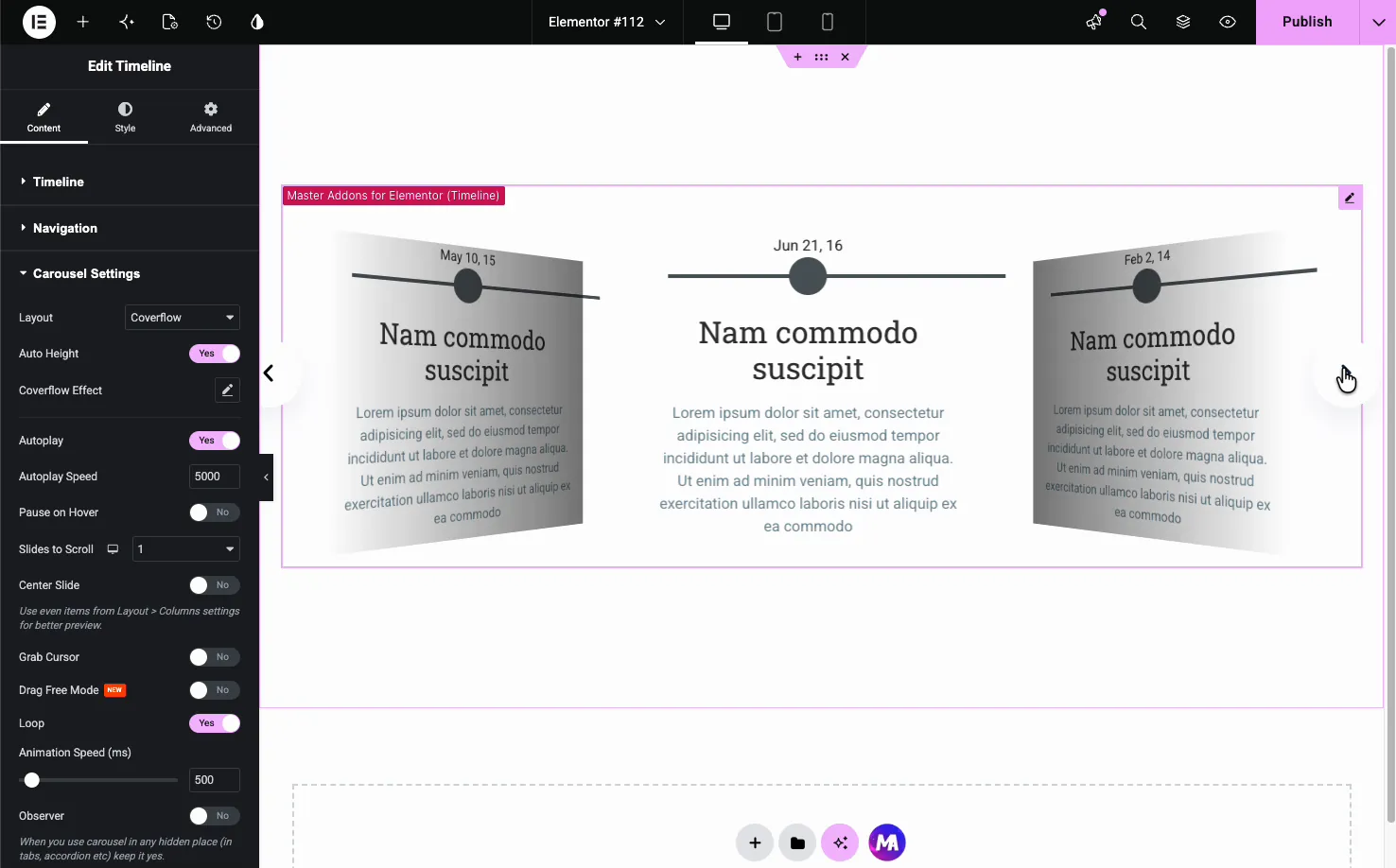Screen dimensions: 1396x868
Task: Open the Publish options arrow
Action: point(1378,22)
